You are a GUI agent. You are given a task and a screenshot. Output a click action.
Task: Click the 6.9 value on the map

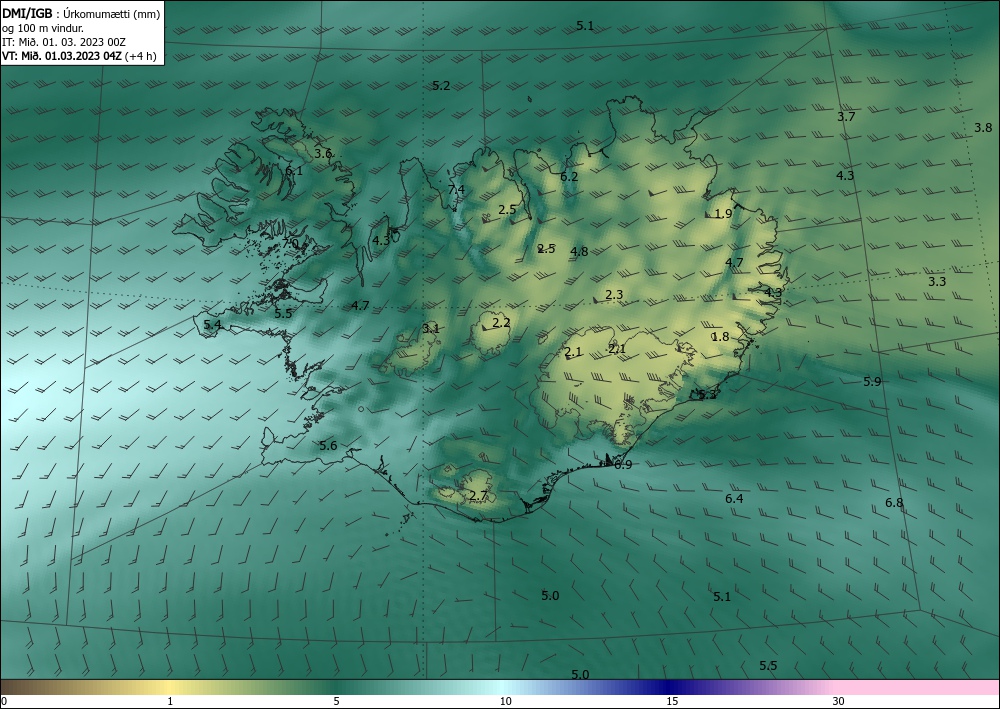tap(623, 465)
